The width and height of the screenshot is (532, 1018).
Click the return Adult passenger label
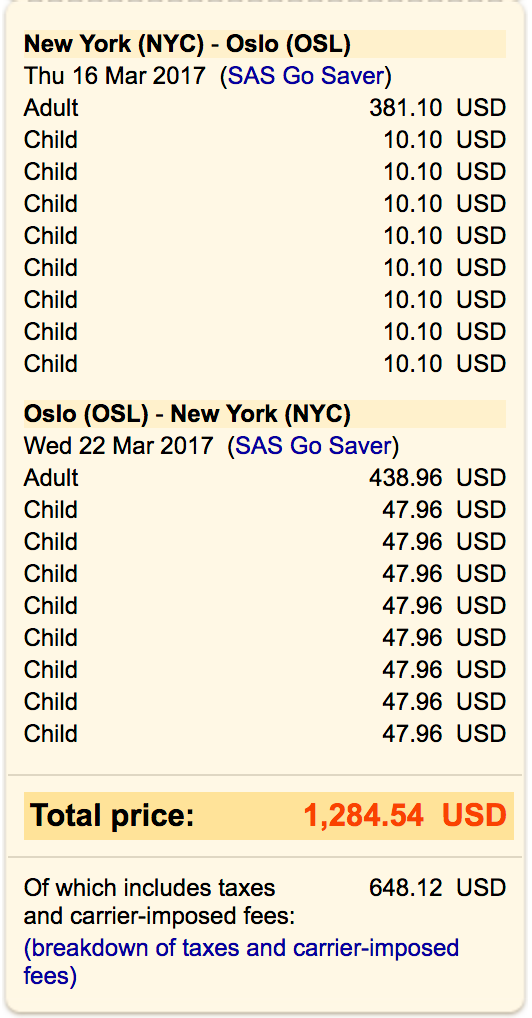point(51,478)
